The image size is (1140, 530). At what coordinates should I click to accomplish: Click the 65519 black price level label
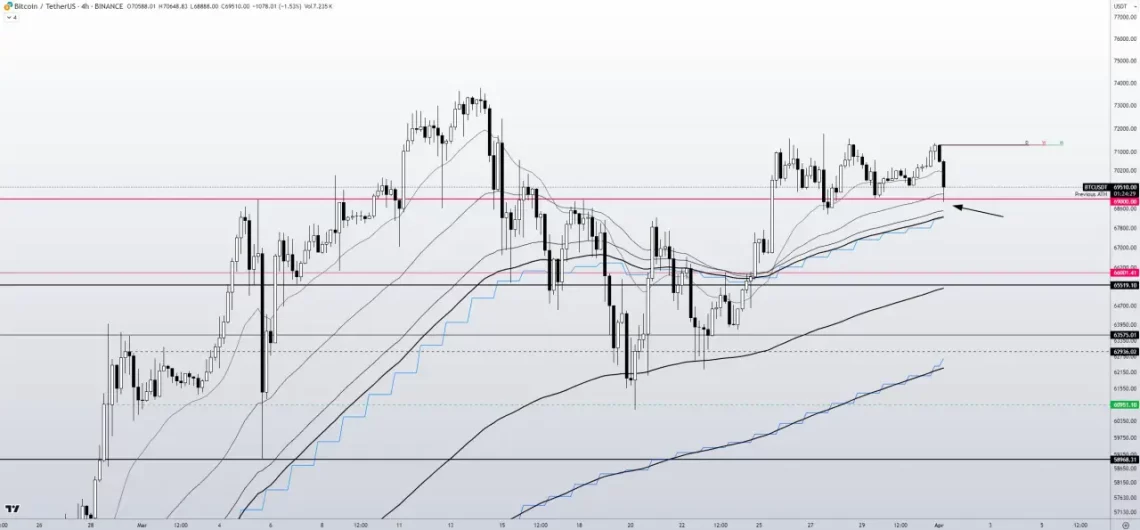click(1124, 285)
